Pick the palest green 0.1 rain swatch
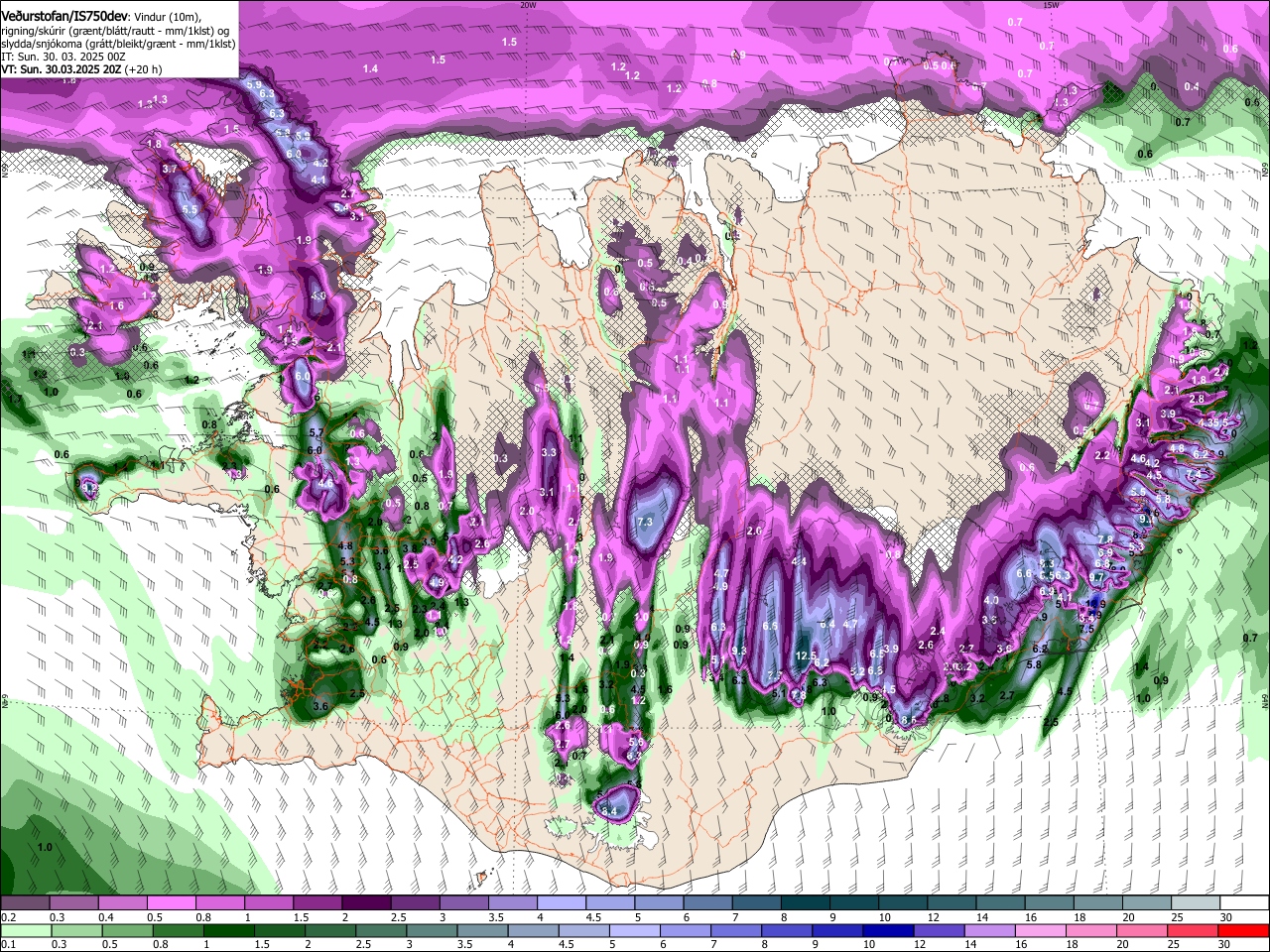This screenshot has height=952, width=1270. coord(26,931)
